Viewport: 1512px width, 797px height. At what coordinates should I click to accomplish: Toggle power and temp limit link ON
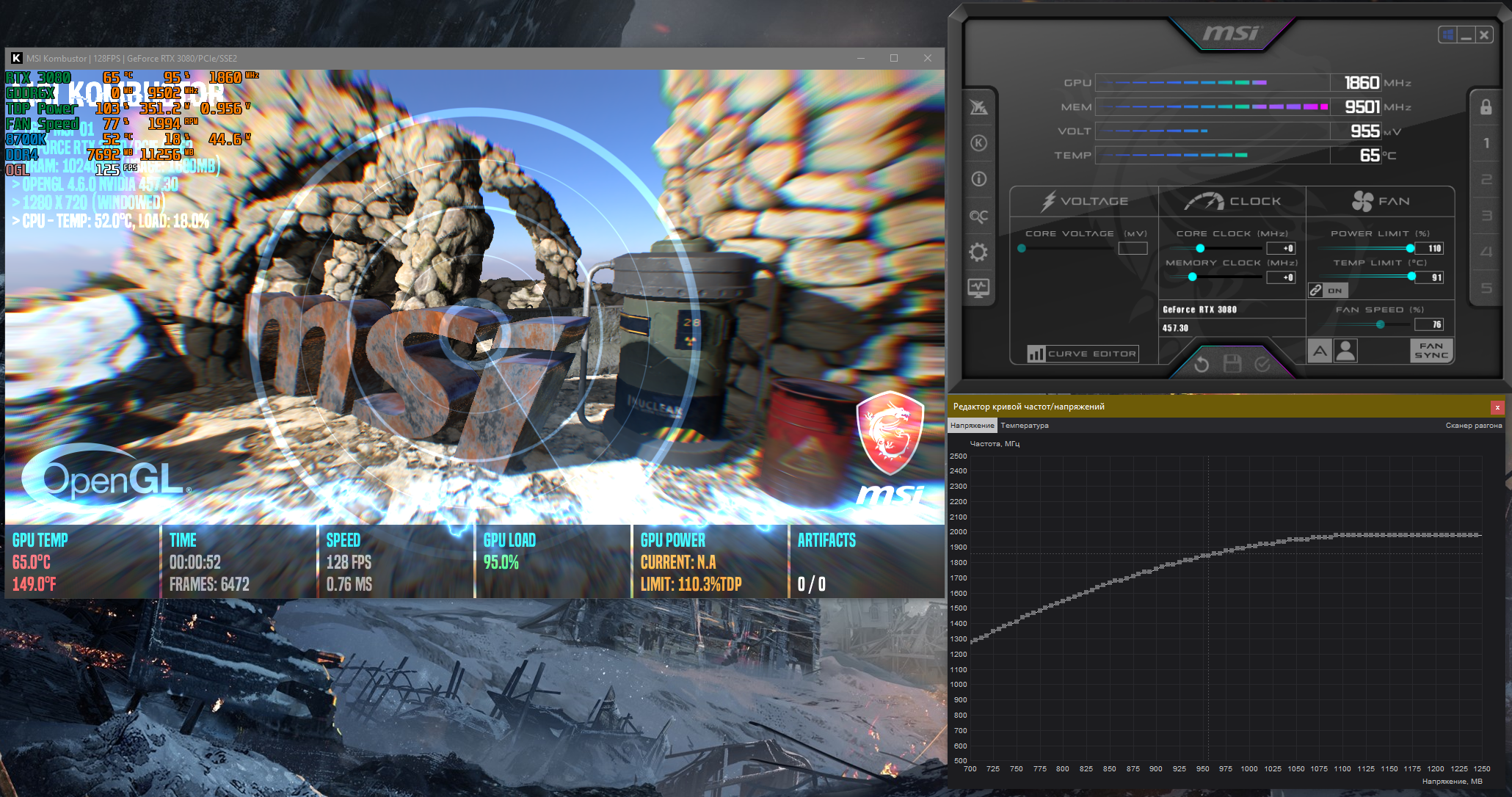pos(1327,291)
